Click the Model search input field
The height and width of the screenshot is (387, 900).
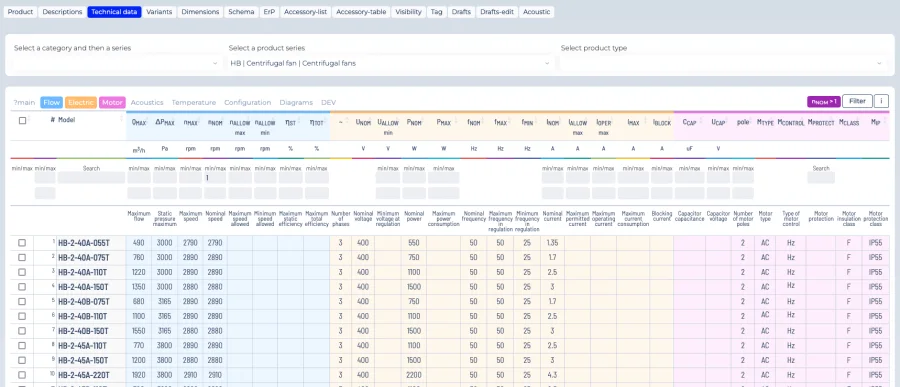pyautogui.click(x=91, y=178)
